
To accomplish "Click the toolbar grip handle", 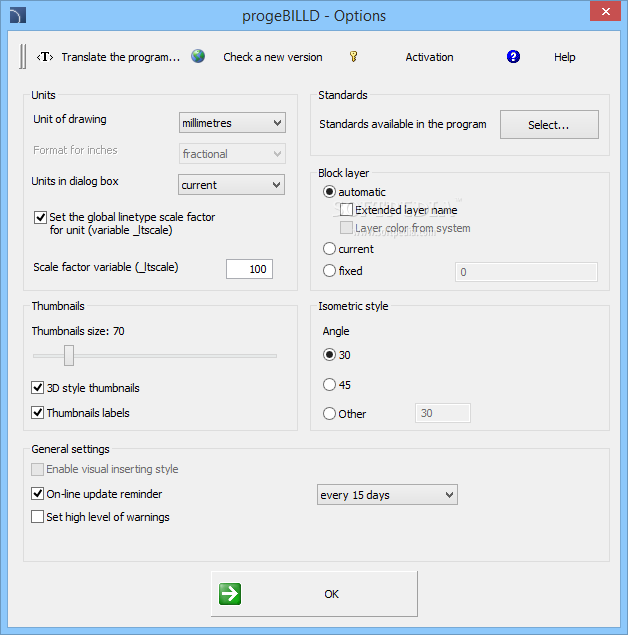I will coord(23,57).
